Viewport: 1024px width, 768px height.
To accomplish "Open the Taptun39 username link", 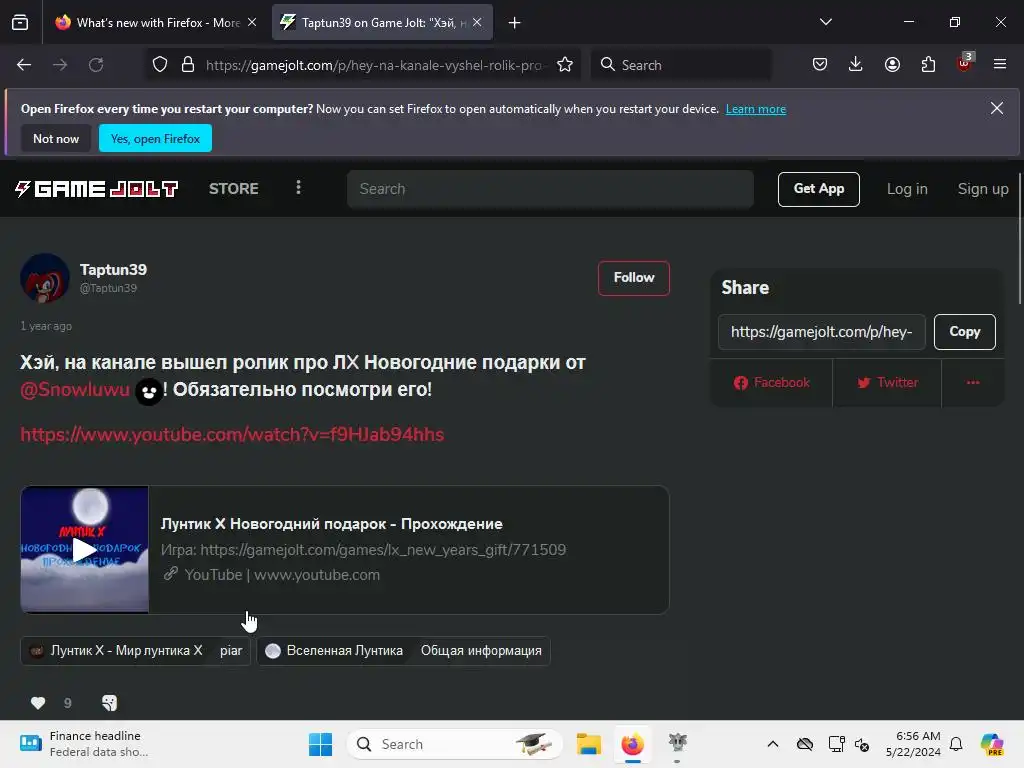I will click(114, 270).
